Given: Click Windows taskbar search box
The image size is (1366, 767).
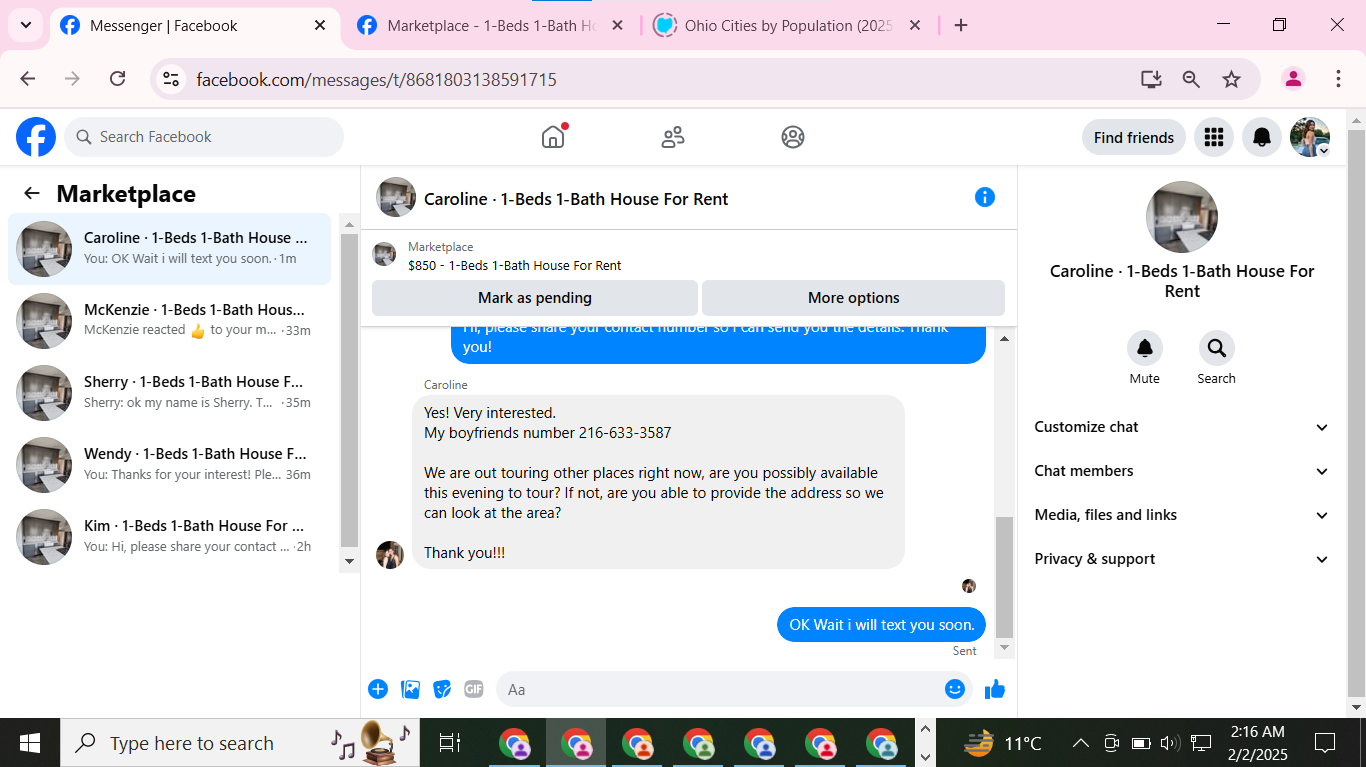Looking at the screenshot, I should (x=240, y=743).
